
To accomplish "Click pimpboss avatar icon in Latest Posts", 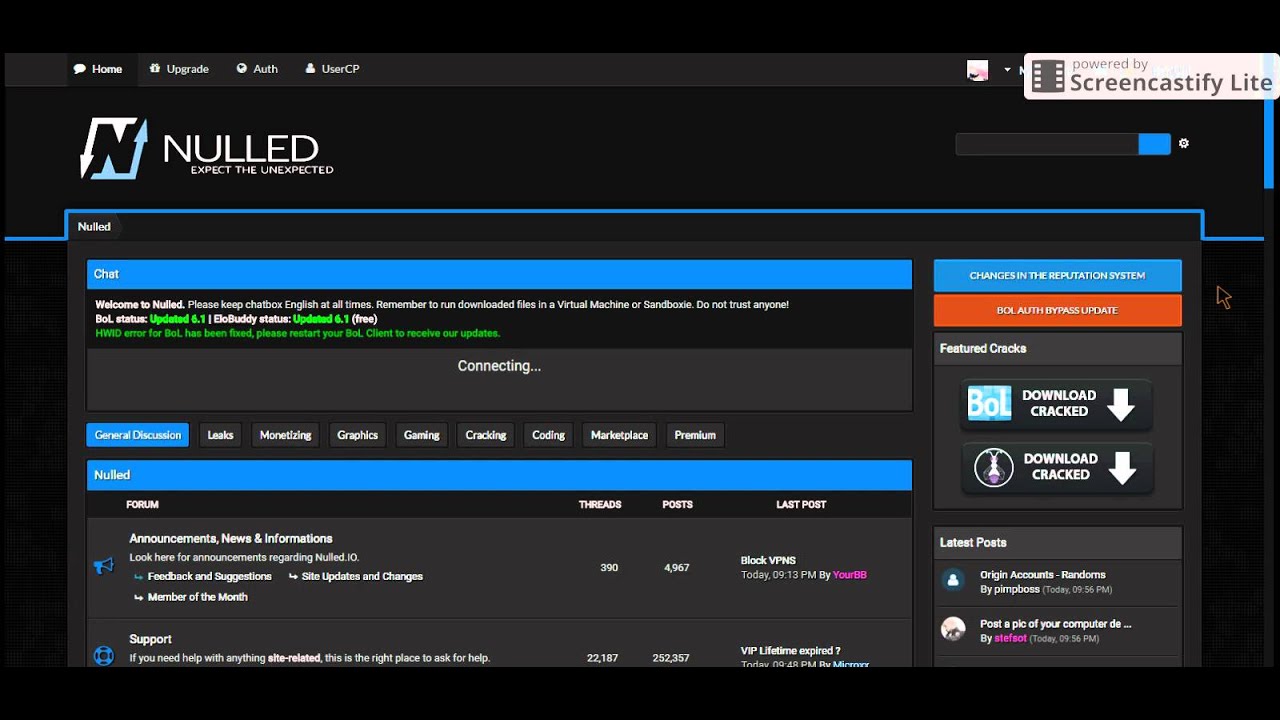I will (953, 580).
